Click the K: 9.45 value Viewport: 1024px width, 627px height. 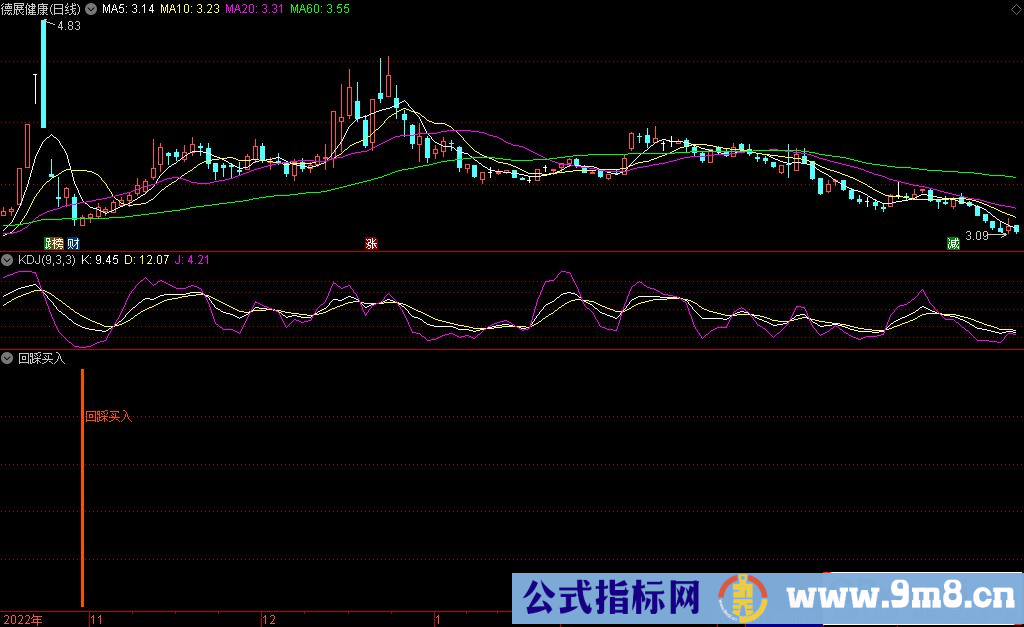[99, 260]
